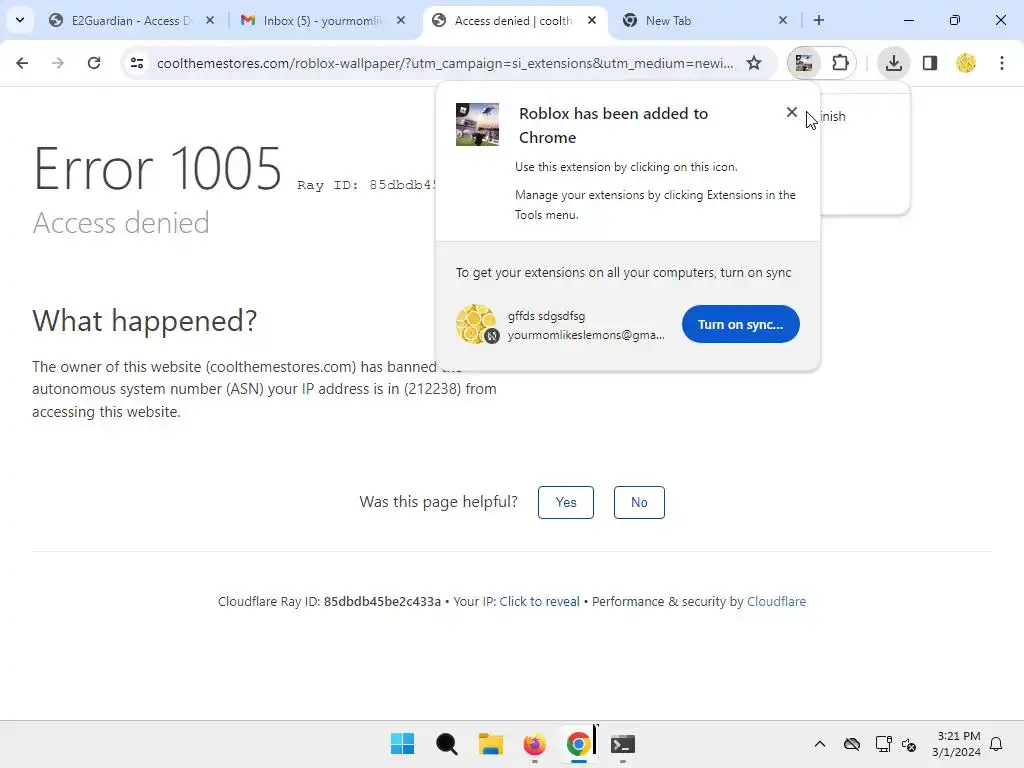Select the Access denied coolthemestores tab
This screenshot has width=1024, height=768.
515,20
